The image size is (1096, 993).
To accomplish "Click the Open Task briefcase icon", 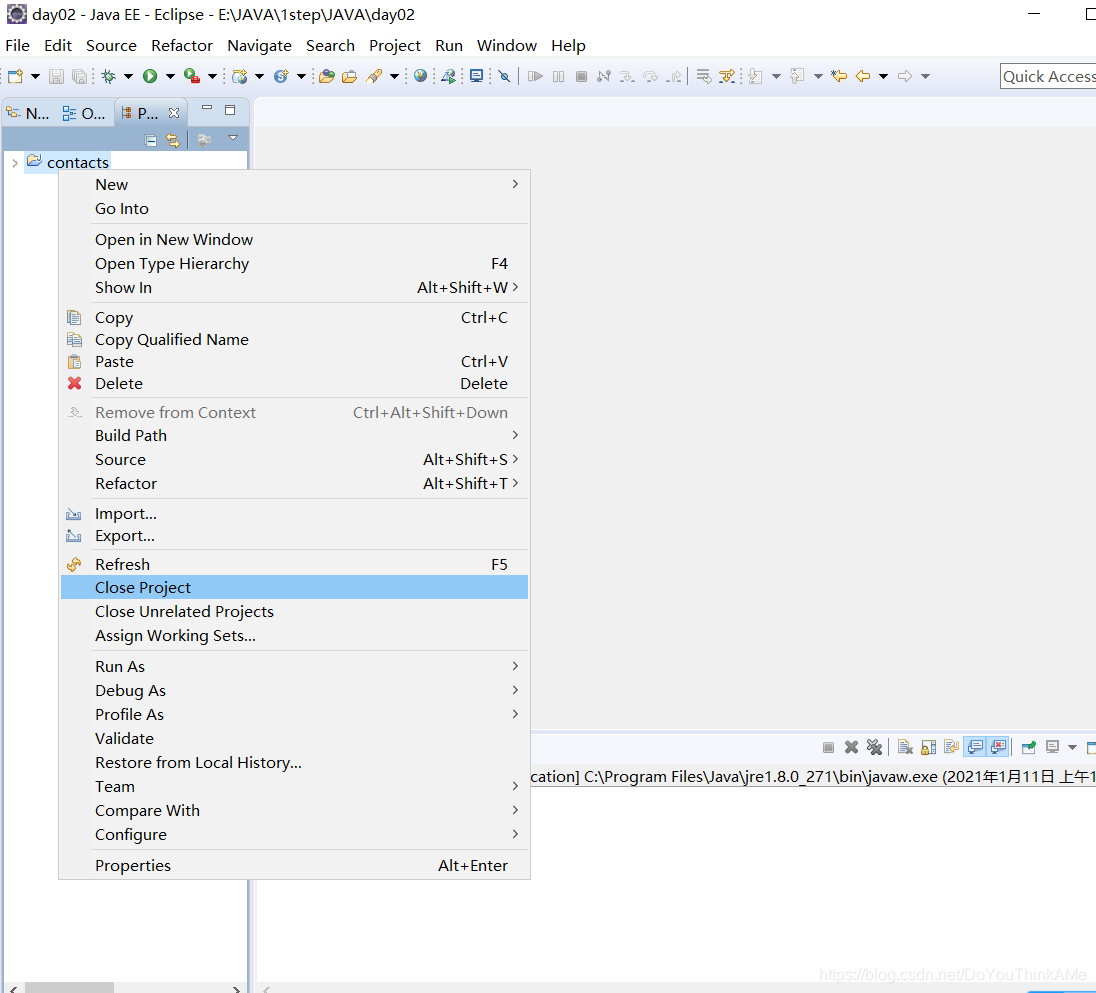I will point(349,76).
